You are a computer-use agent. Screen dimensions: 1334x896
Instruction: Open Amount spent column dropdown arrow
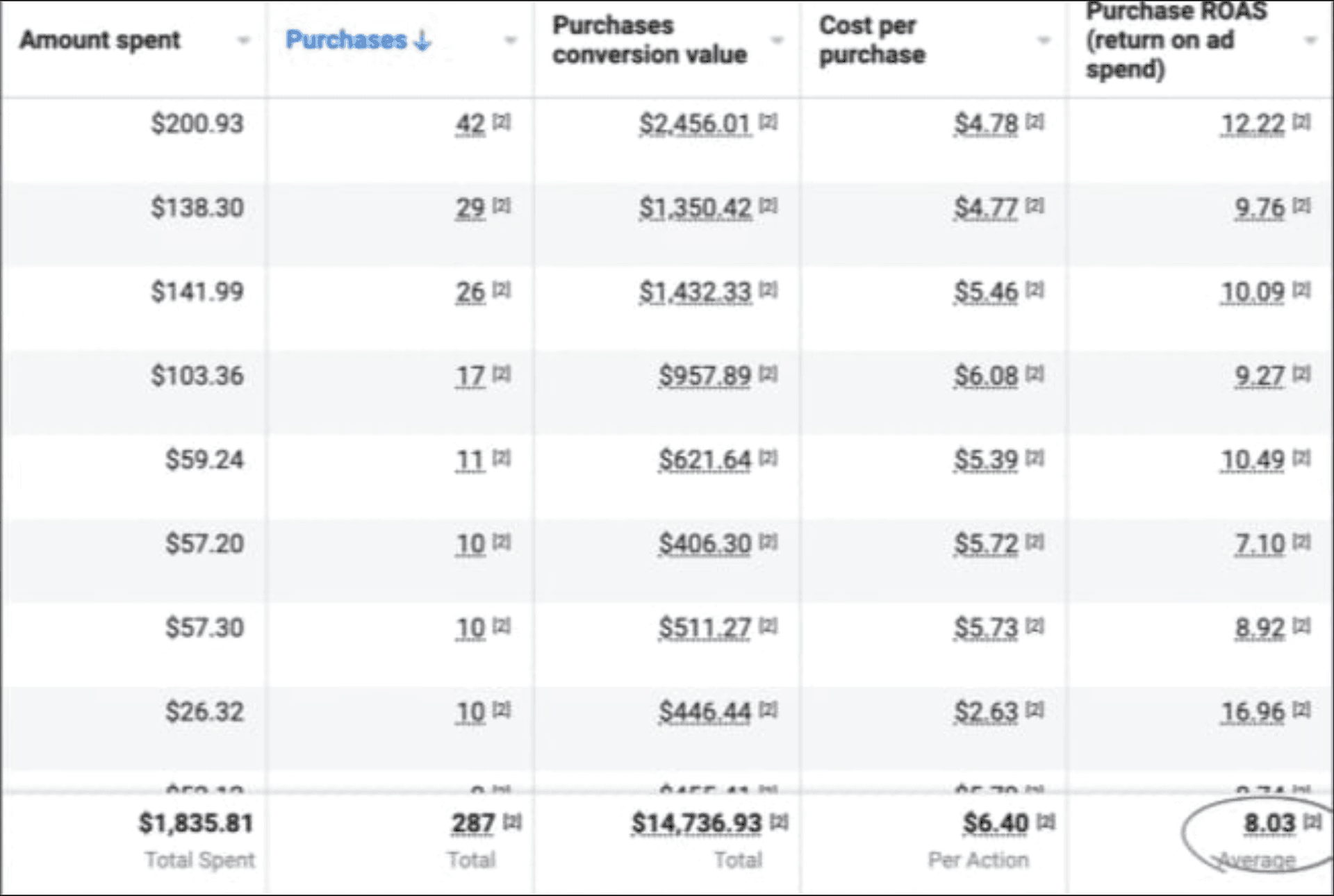[243, 41]
